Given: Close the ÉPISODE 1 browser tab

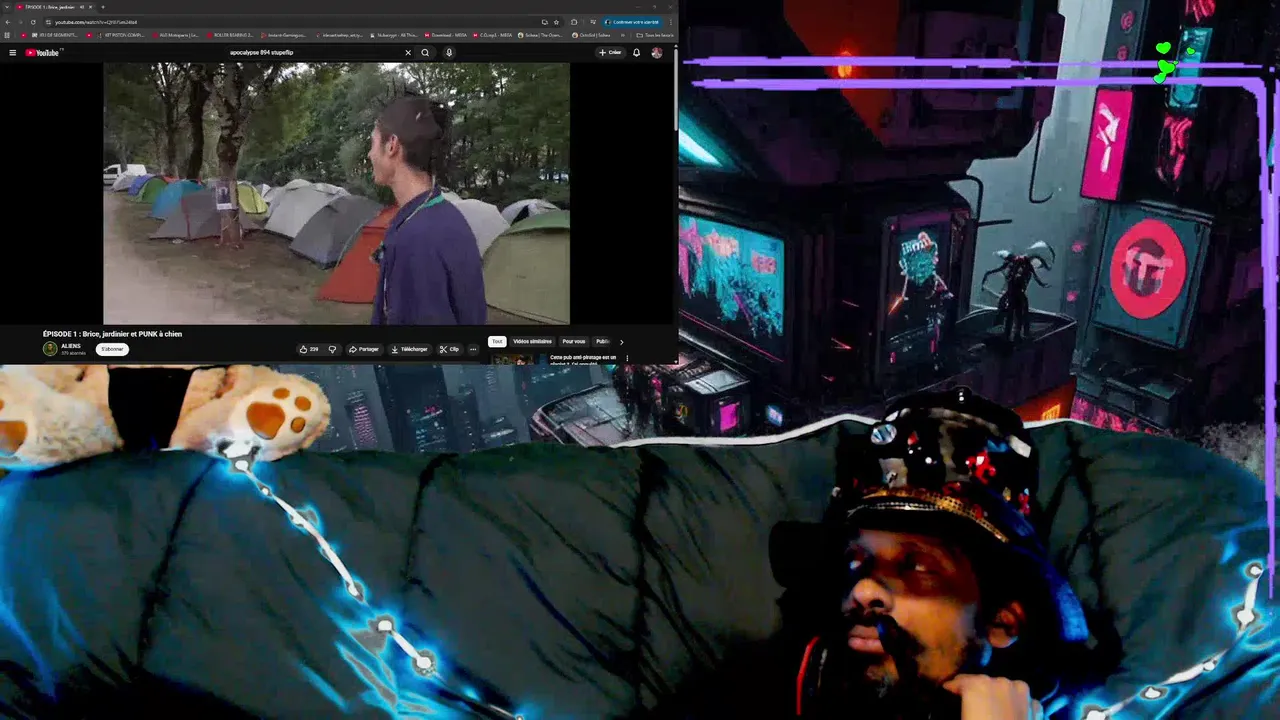Looking at the screenshot, I should click(x=91, y=7).
